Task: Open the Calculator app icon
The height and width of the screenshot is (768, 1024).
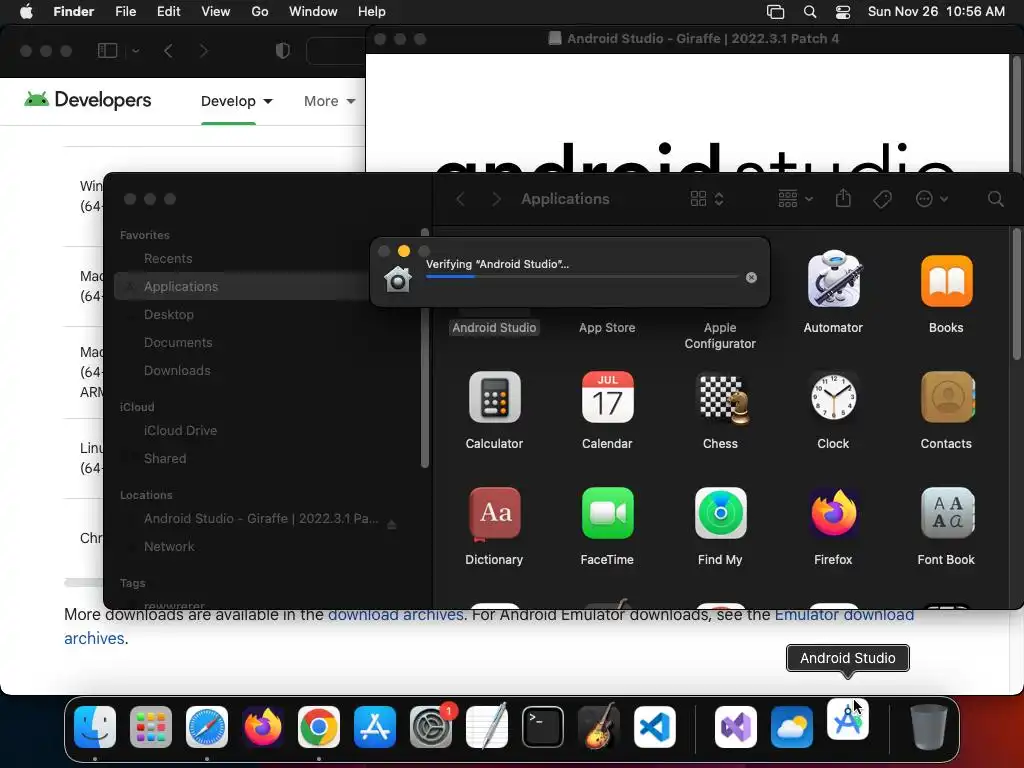Action: [494, 397]
